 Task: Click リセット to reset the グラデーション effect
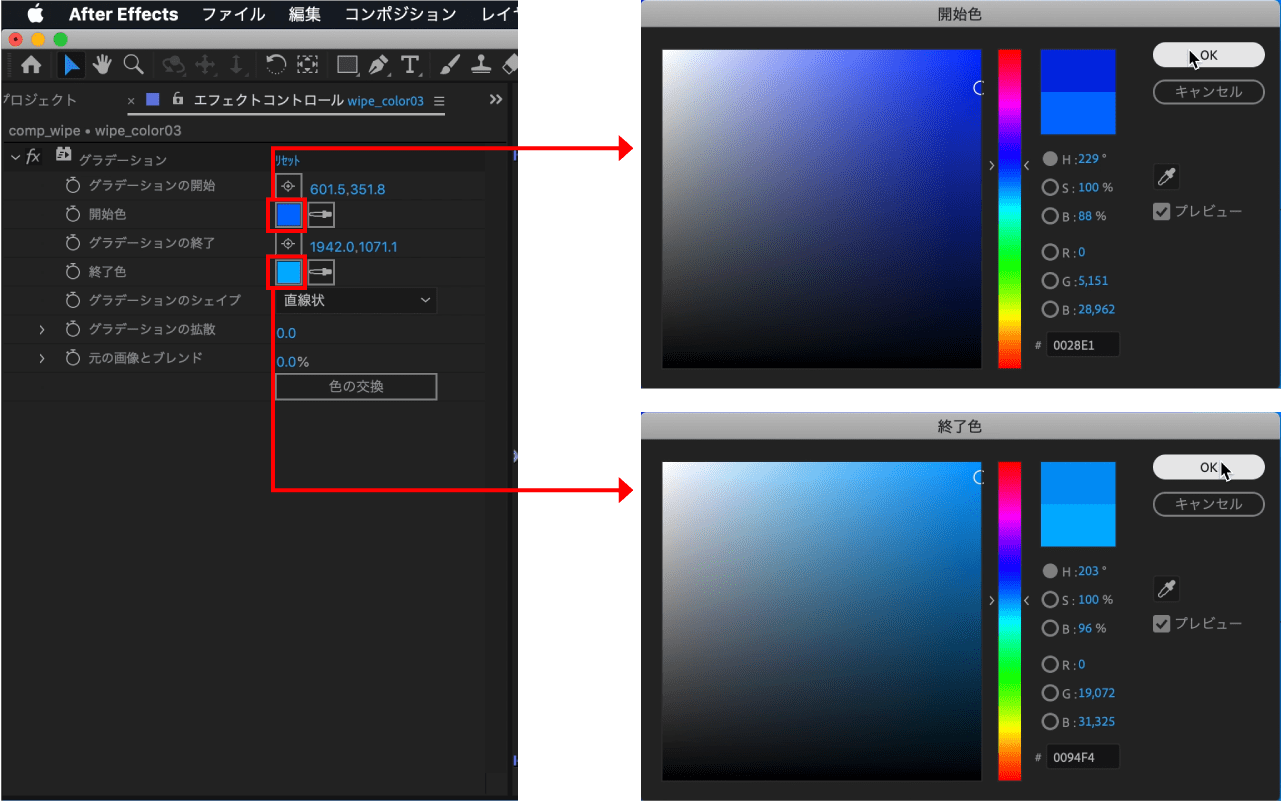[288, 160]
